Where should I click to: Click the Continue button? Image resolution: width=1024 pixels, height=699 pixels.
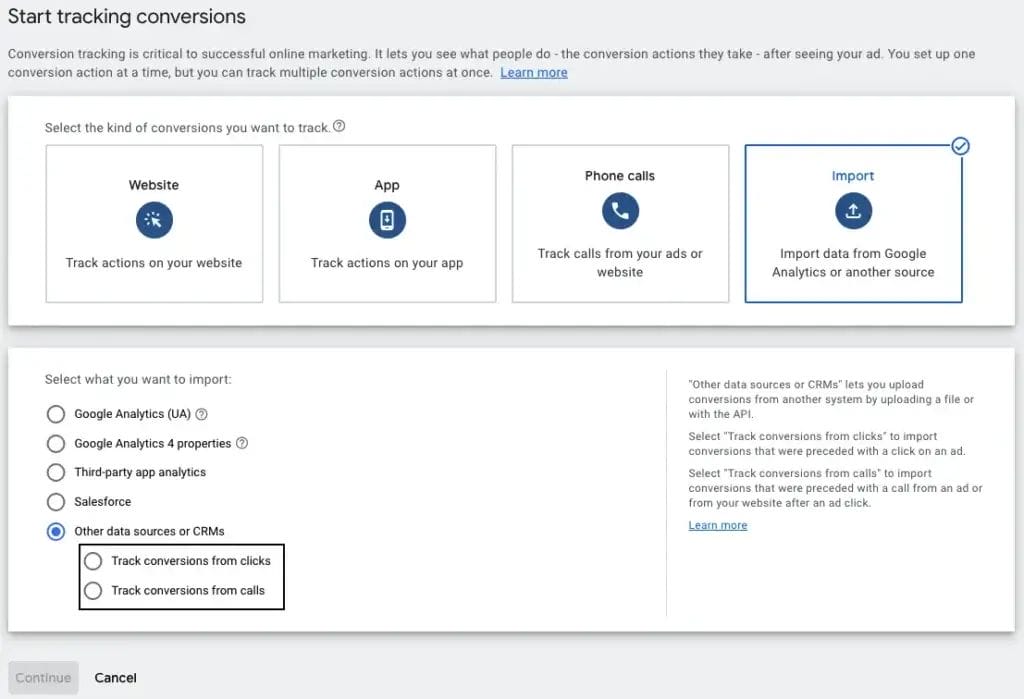(x=43, y=677)
